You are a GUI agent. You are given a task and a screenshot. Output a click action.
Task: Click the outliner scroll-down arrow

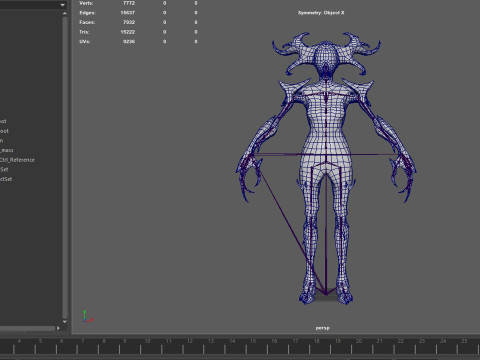click(65, 322)
